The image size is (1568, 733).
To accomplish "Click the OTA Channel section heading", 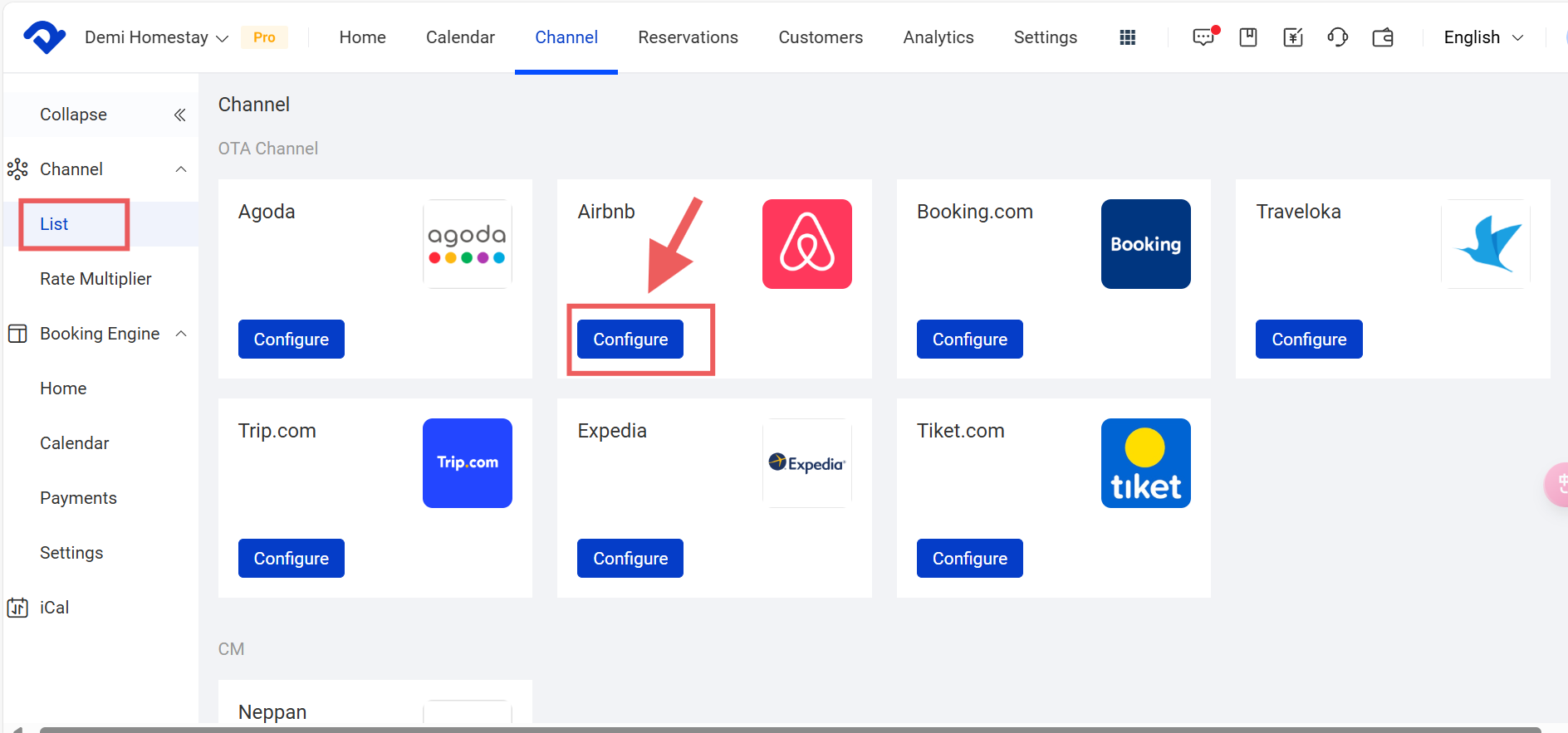I will point(268,149).
